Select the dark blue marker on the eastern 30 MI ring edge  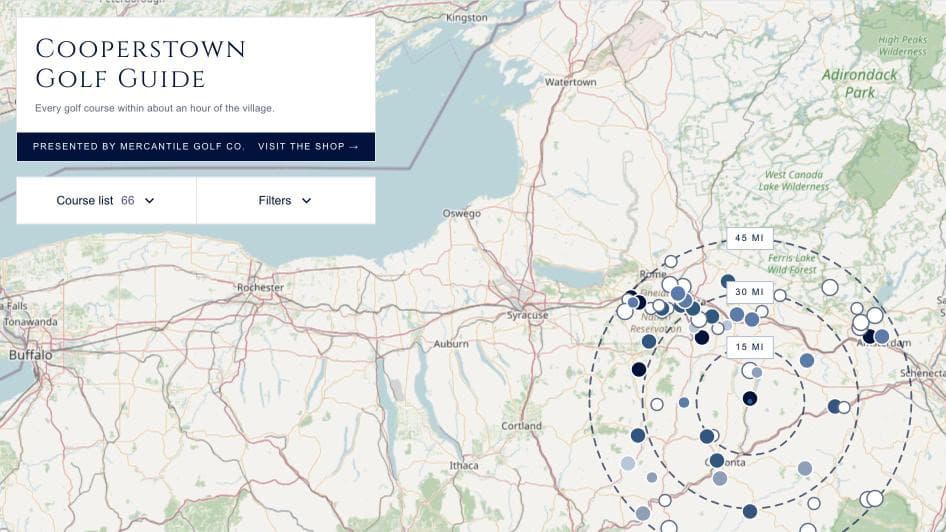click(x=834, y=407)
